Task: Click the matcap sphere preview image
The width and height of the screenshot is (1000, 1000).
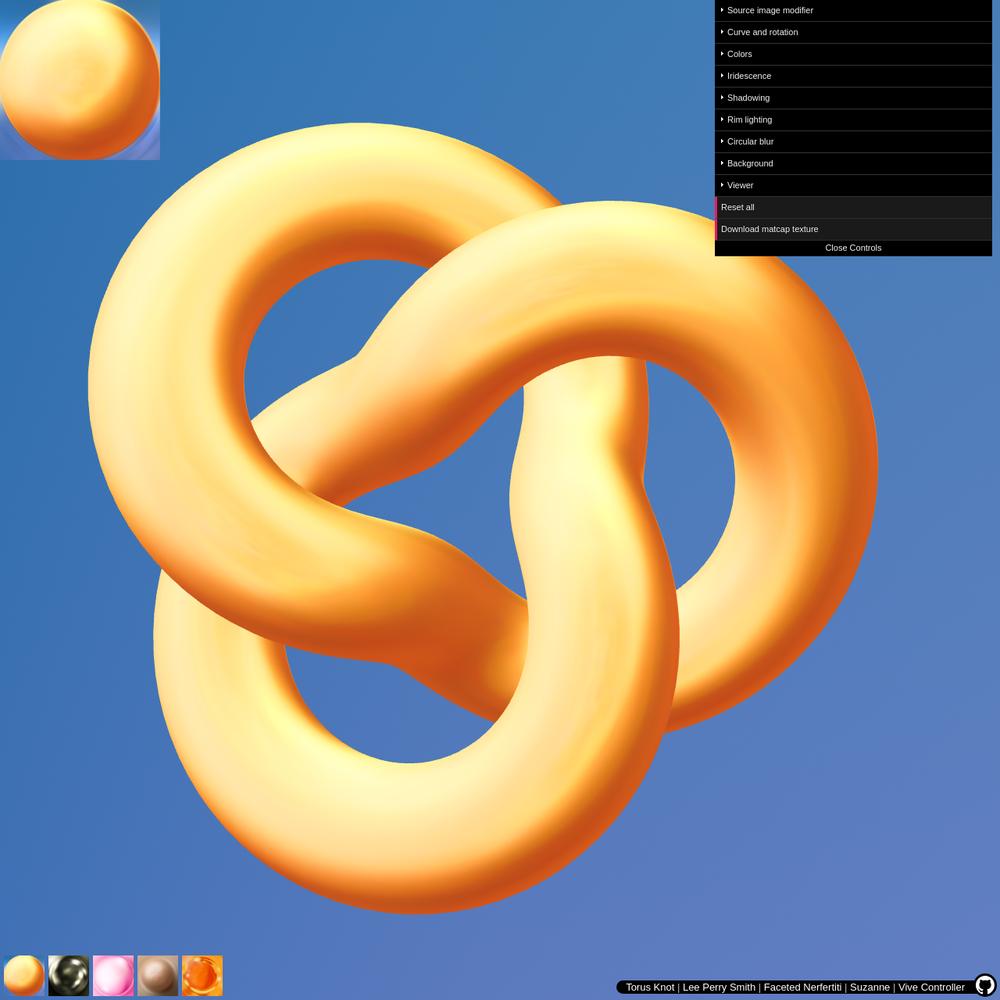Action: click(x=80, y=80)
